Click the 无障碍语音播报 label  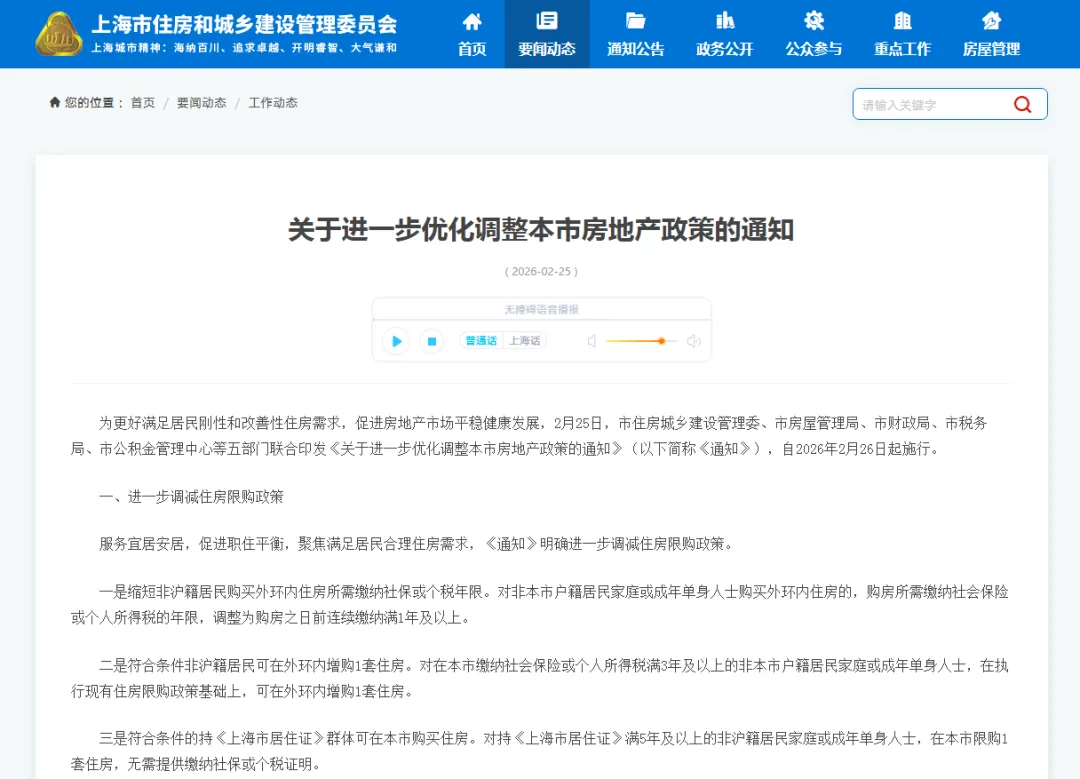tap(541, 309)
